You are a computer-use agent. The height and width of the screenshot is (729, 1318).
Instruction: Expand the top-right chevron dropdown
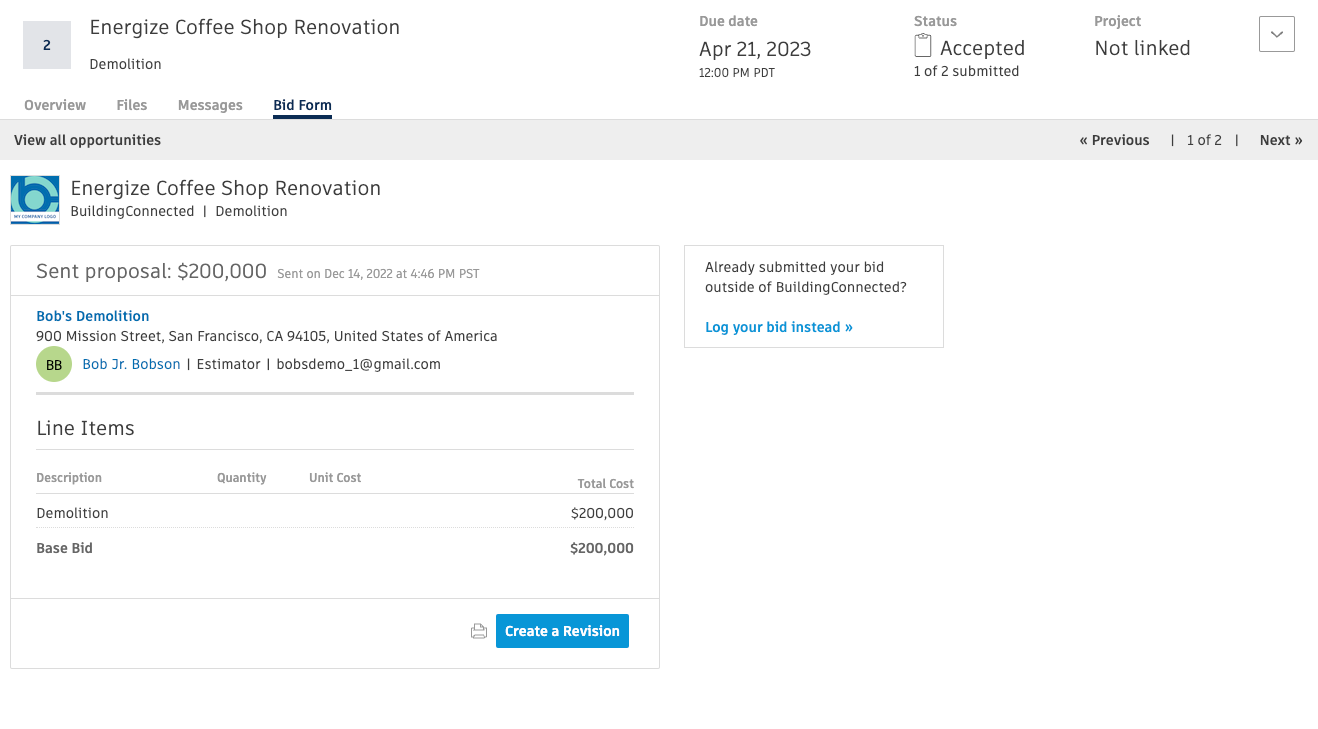point(1276,34)
